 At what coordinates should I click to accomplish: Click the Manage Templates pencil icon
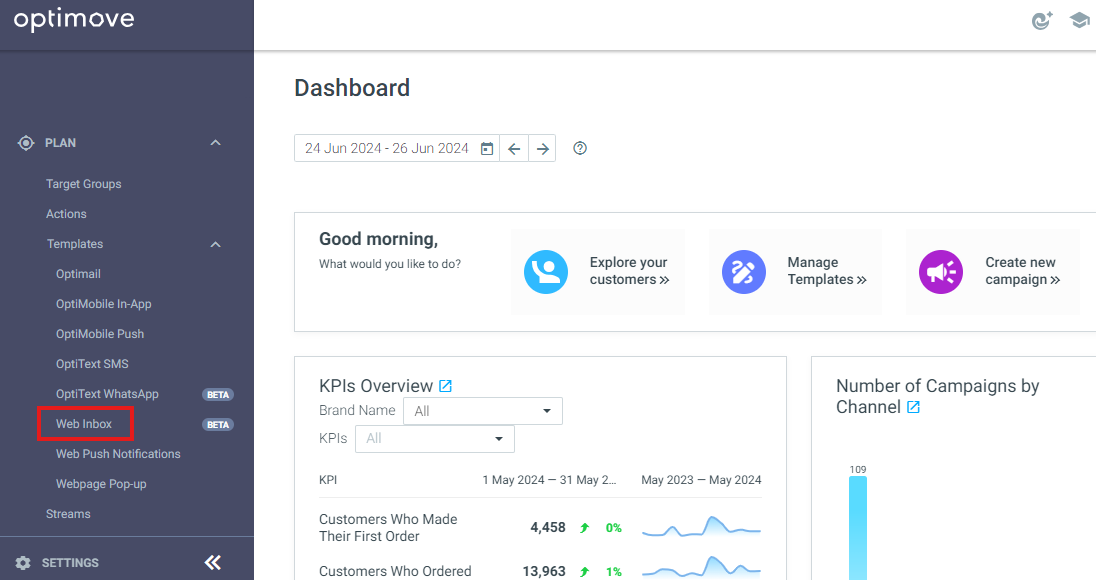(744, 272)
